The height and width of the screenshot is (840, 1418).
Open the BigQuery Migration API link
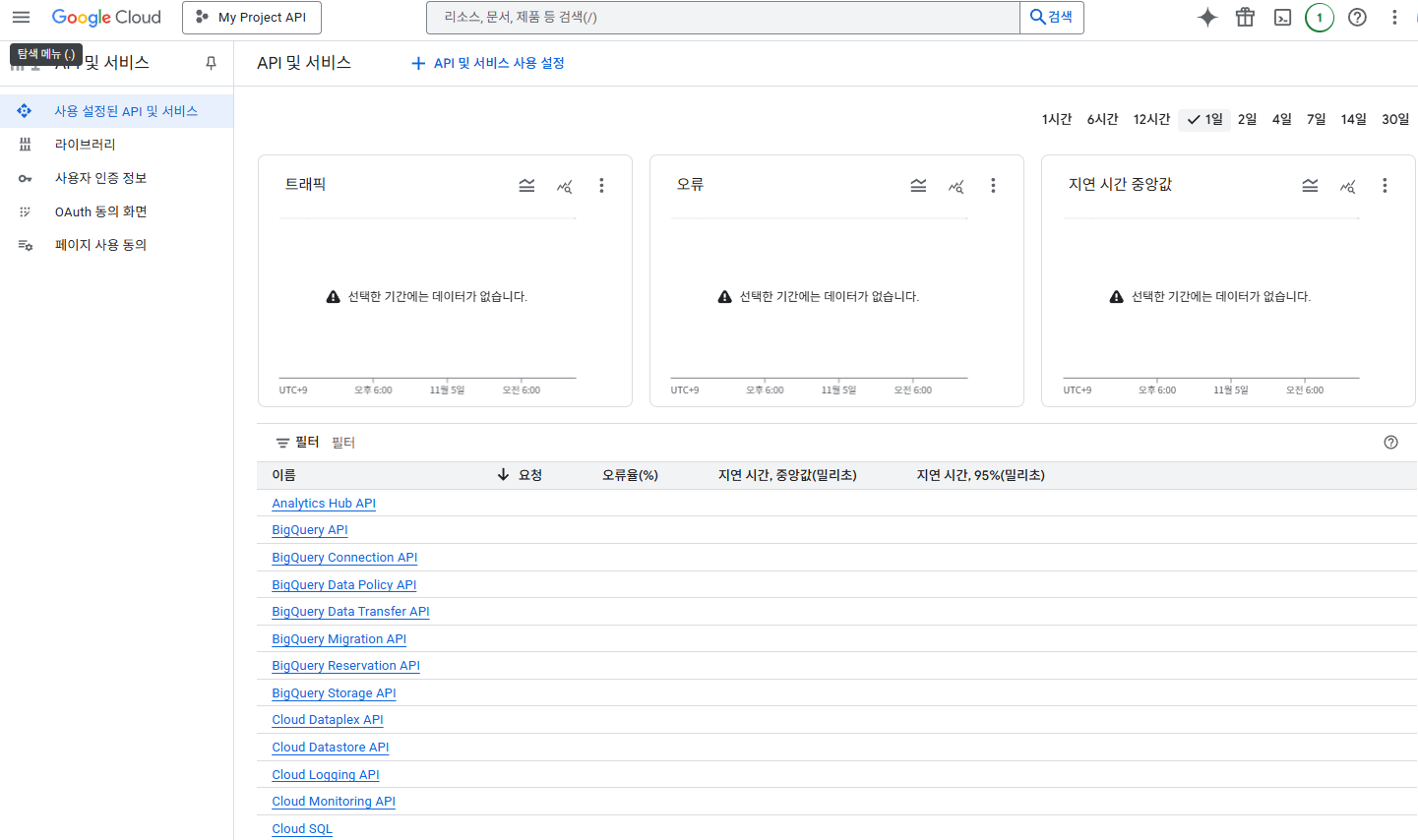339,639
